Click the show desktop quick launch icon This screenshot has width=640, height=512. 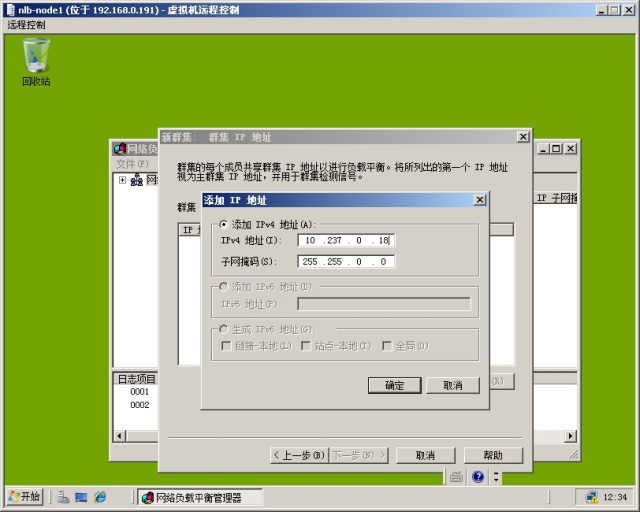click(81, 497)
